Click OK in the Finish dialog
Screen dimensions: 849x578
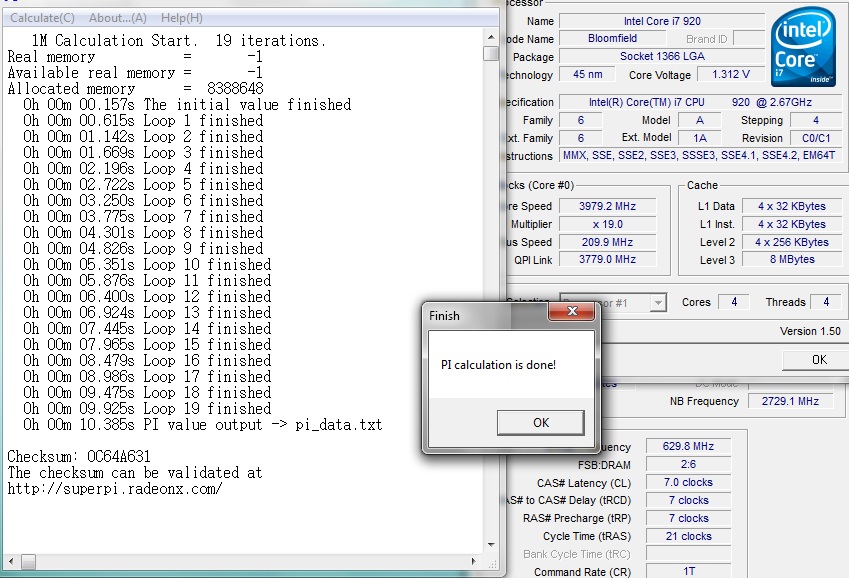coord(540,423)
